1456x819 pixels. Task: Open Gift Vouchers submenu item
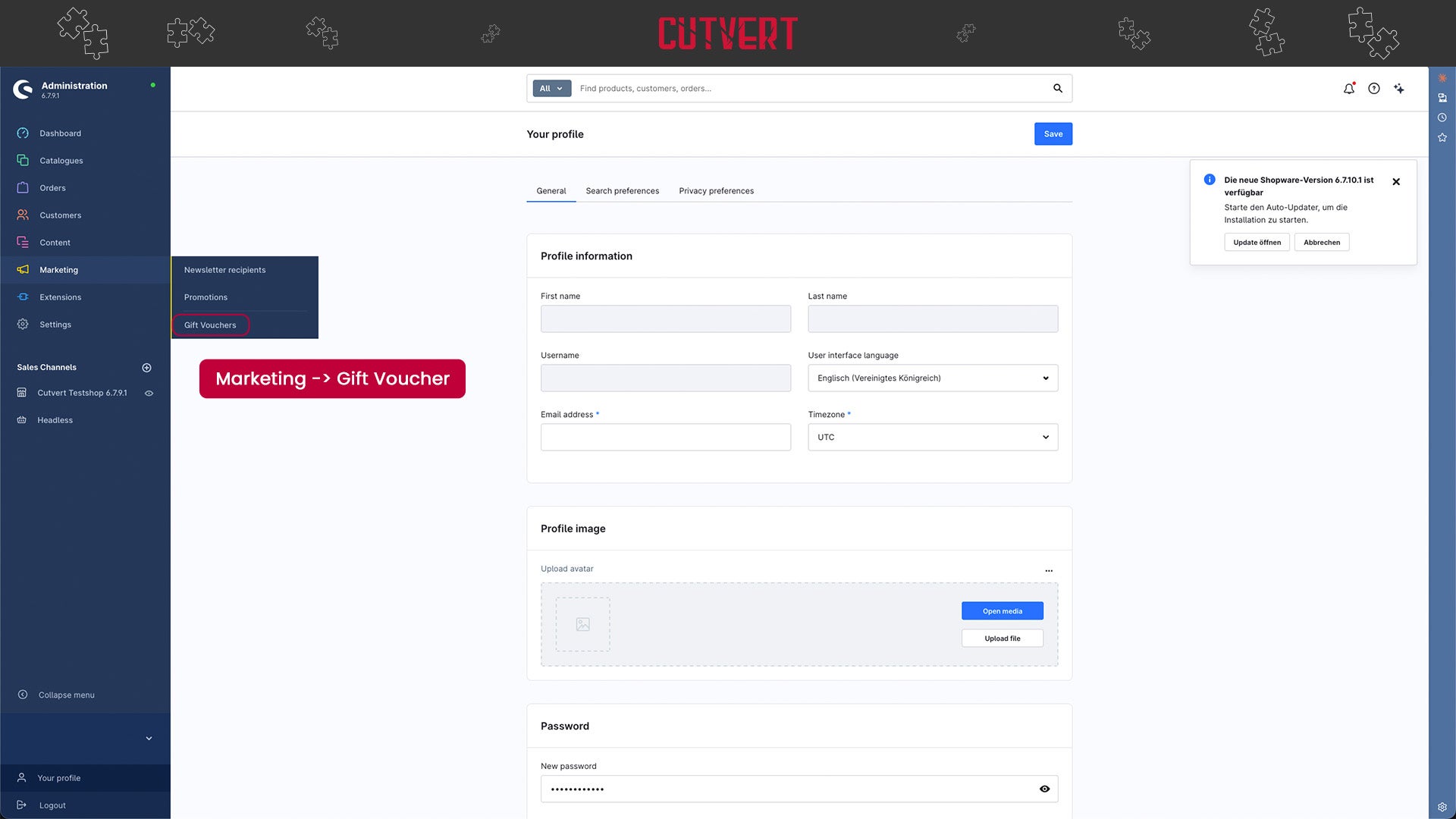(210, 325)
